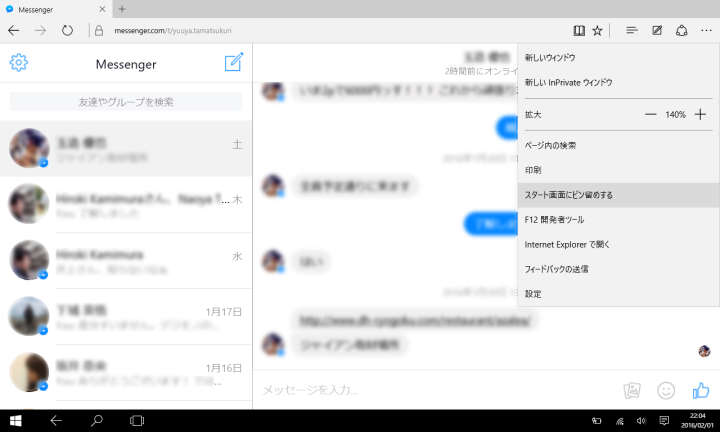The width and height of the screenshot is (720, 432).
Task: Click the blurred URL link in chat
Action: (x=415, y=320)
